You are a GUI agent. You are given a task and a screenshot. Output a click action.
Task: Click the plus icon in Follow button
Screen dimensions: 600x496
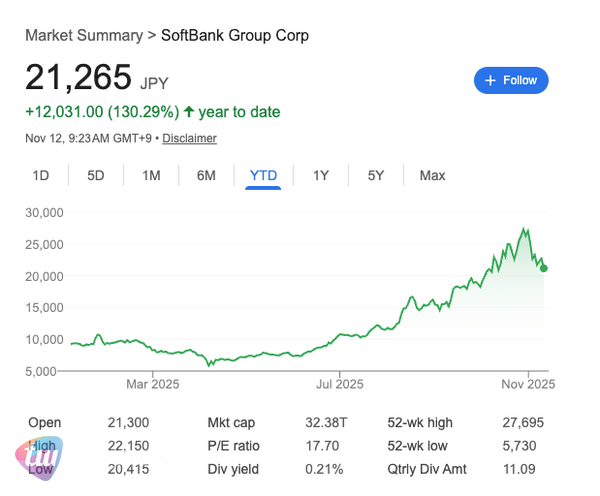tap(490, 80)
